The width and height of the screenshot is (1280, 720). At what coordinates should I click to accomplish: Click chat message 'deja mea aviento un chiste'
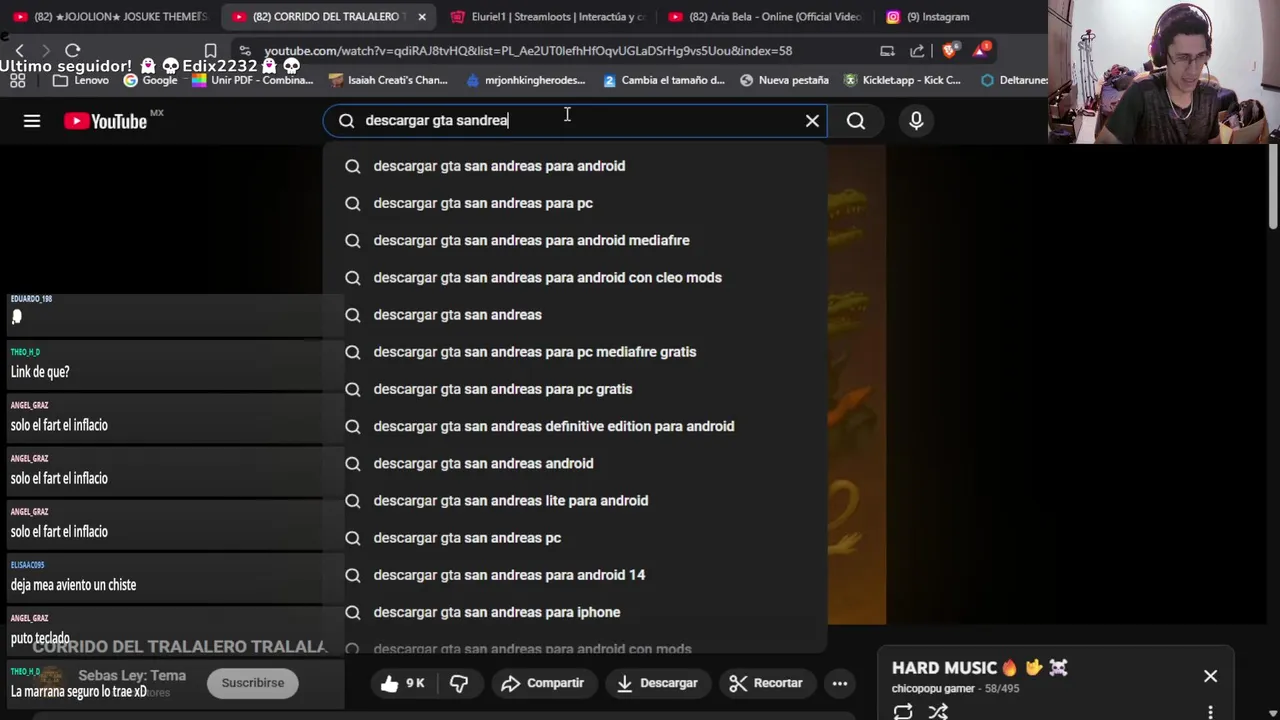pyautogui.click(x=73, y=585)
